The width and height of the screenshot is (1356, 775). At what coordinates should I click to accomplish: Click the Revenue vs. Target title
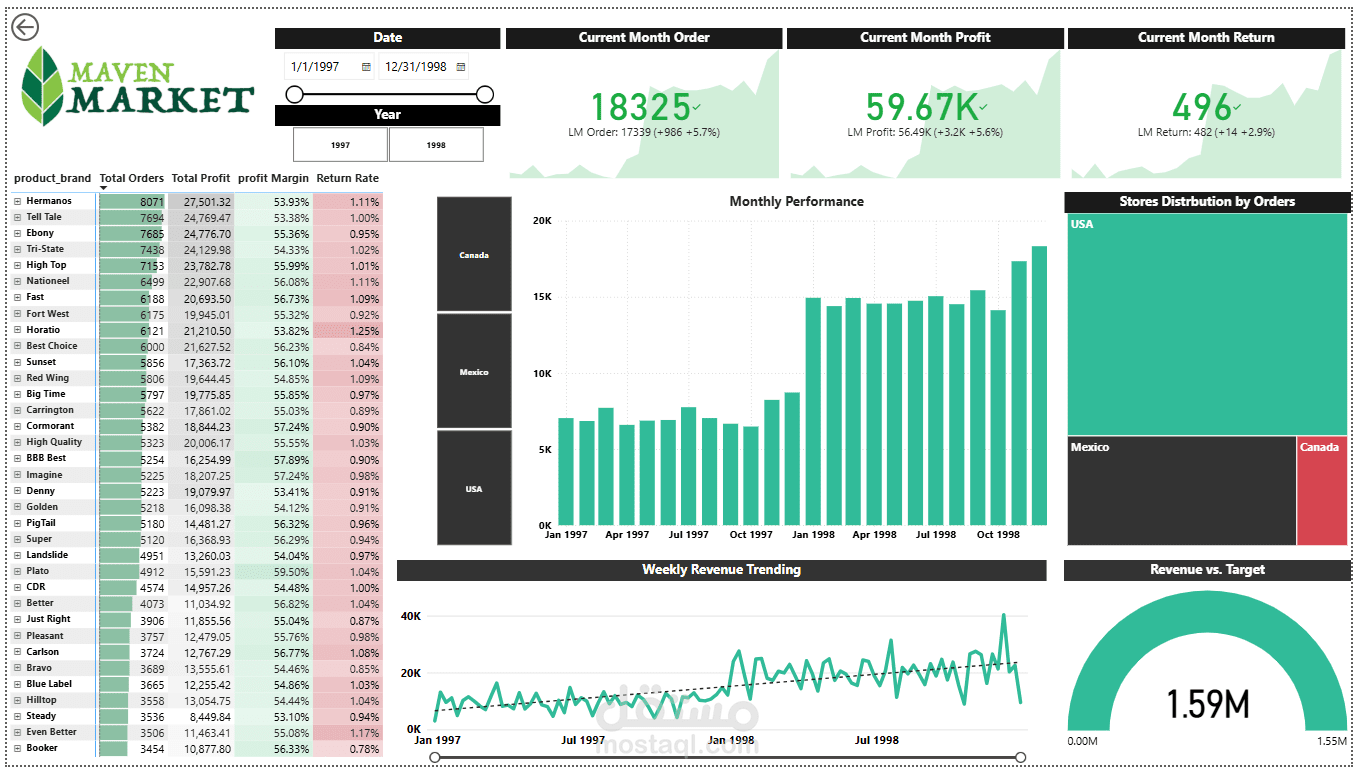(x=1207, y=569)
